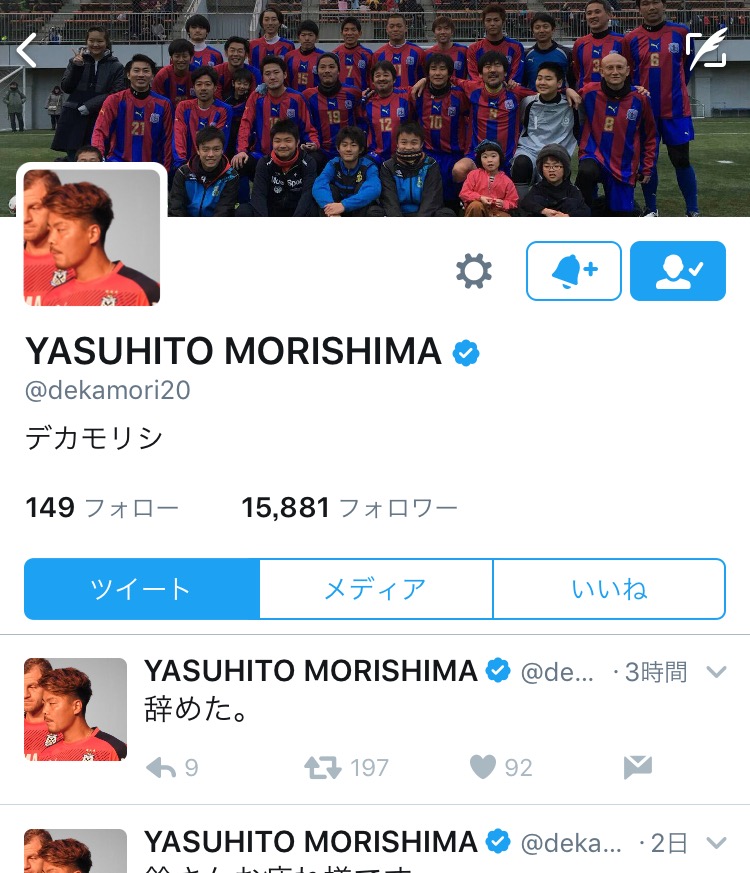
Task: Like the 辞めた。 tweet with the heart
Action: 501,768
